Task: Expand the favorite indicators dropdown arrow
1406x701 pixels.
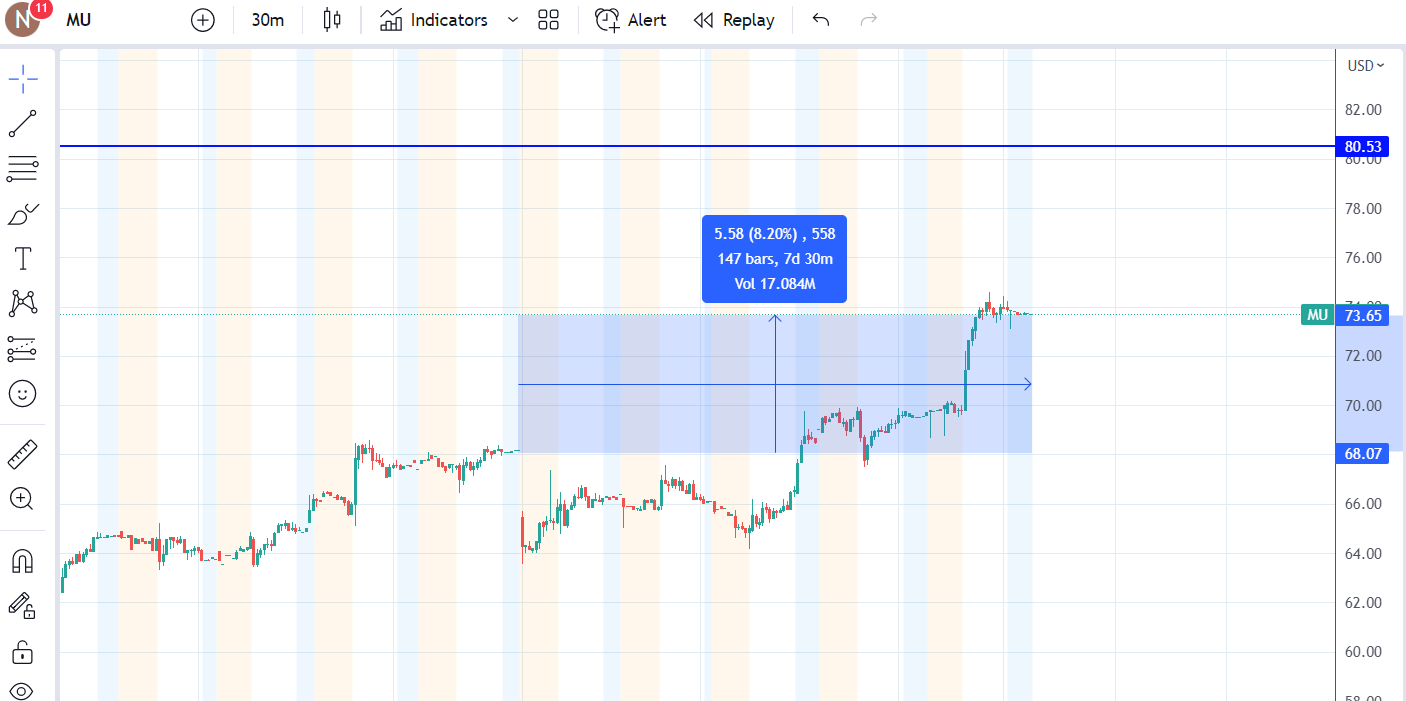Action: coord(513,20)
